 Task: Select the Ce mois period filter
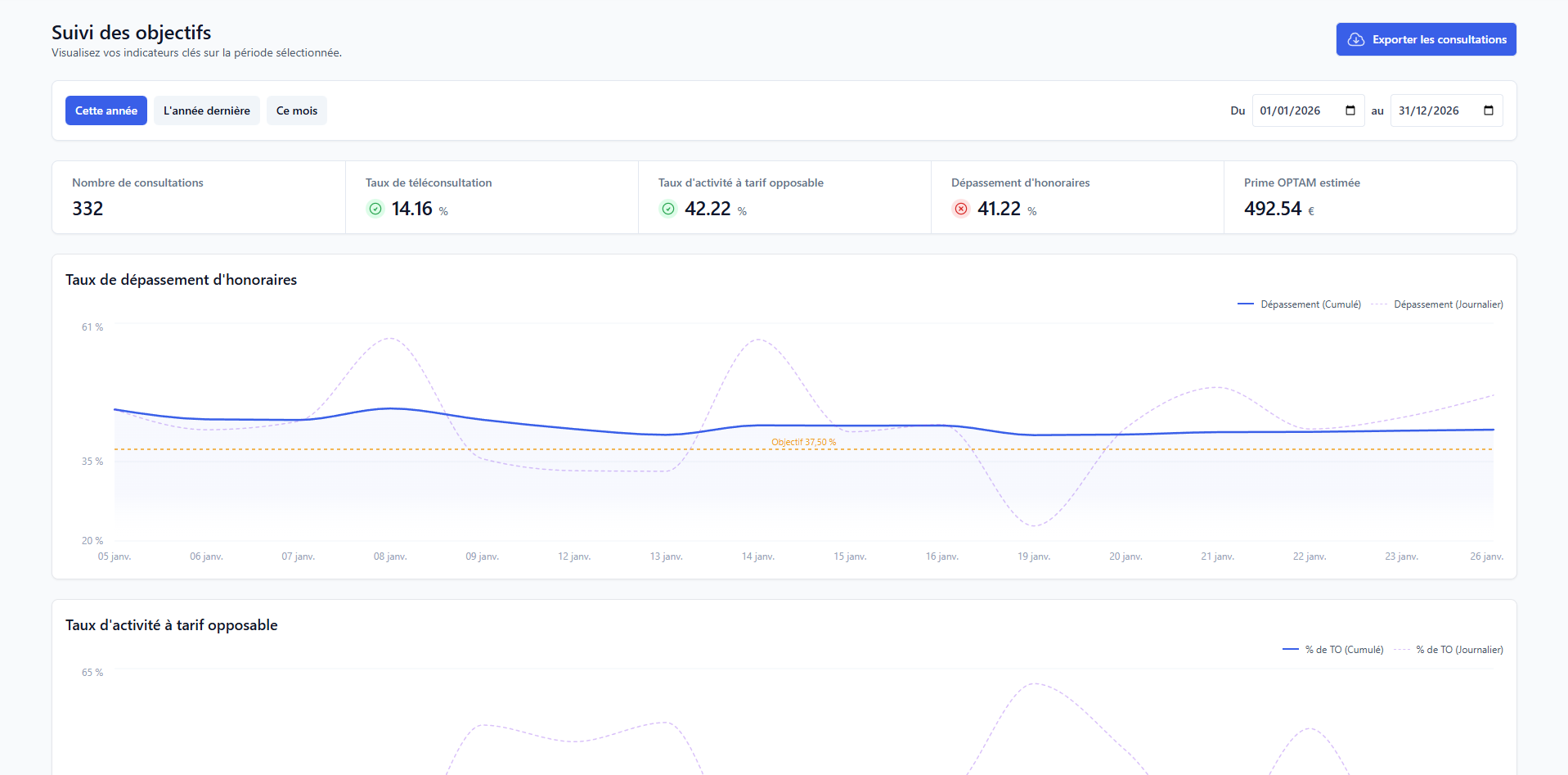297,110
